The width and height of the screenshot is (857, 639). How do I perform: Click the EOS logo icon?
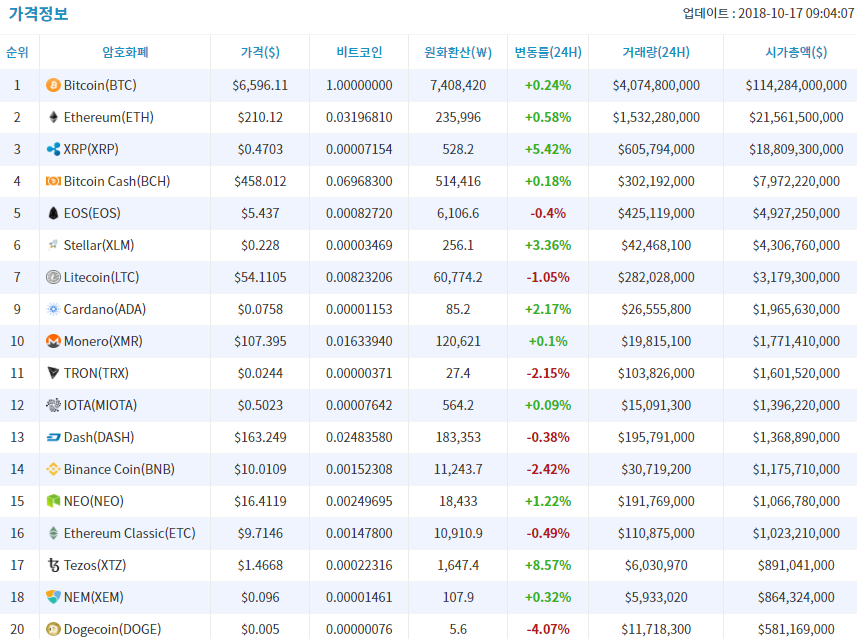(53, 213)
